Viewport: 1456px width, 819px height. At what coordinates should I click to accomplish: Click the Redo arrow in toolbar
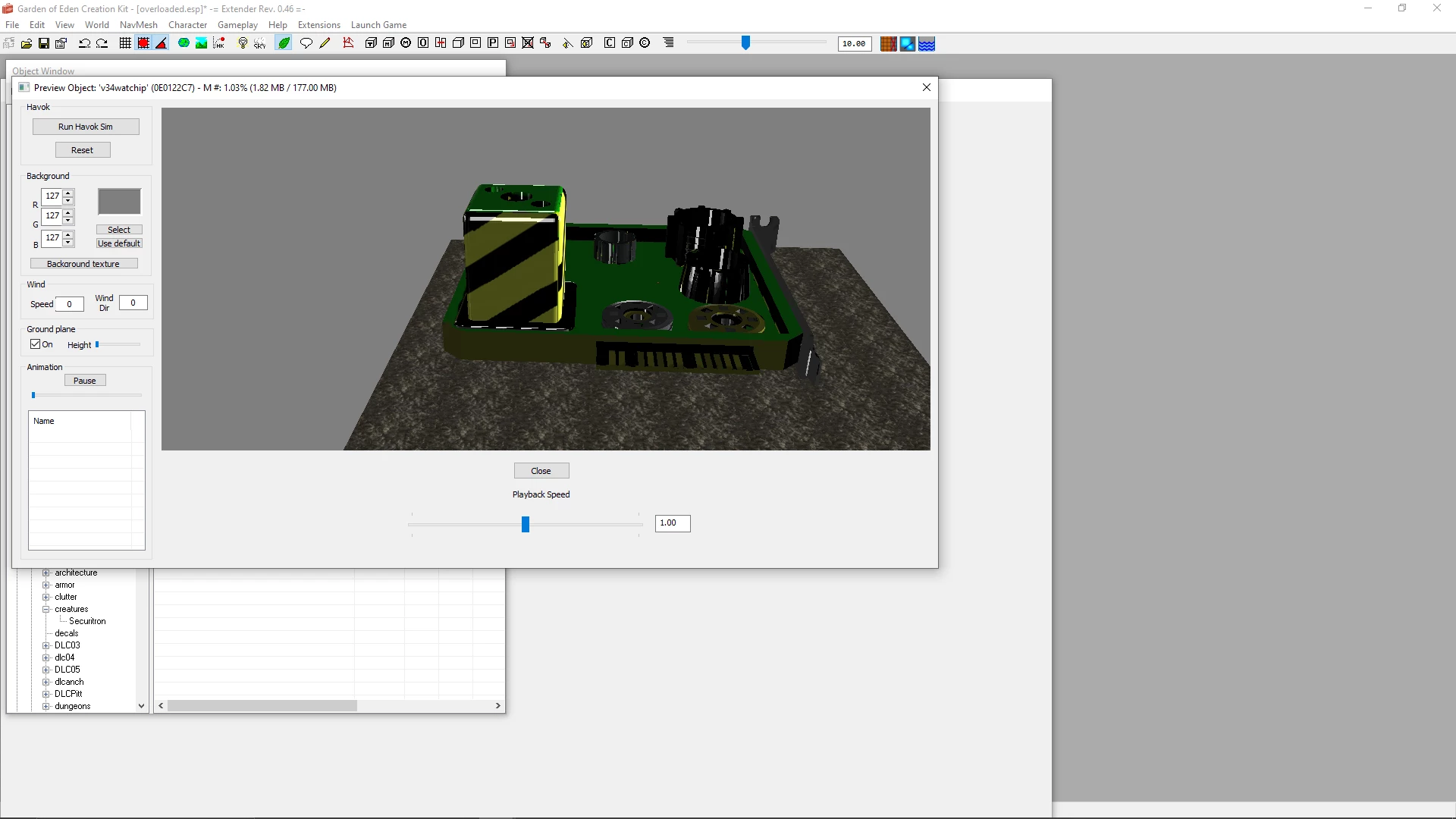point(102,43)
